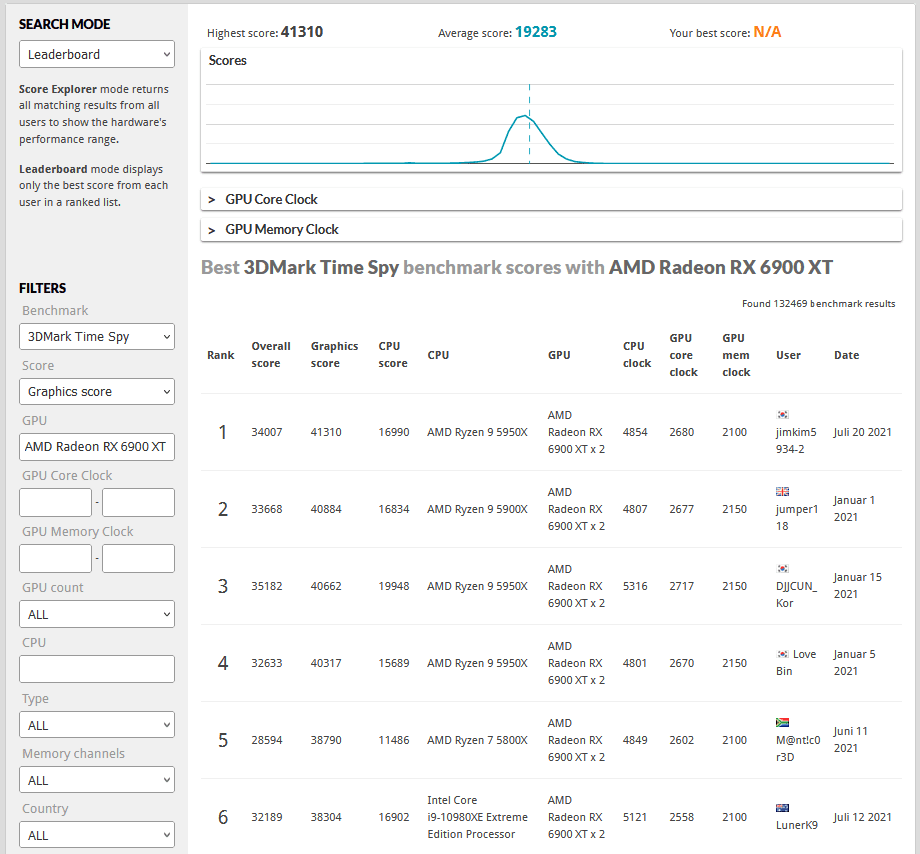920x854 pixels.
Task: Click the CPU filter input field
Action: pyautogui.click(x=97, y=669)
